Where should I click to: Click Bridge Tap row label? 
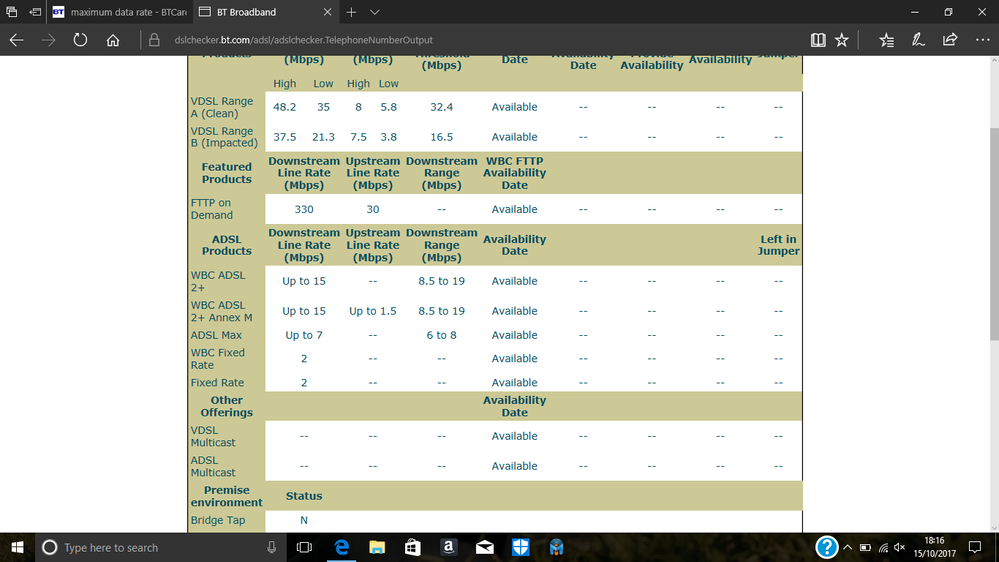coord(218,520)
